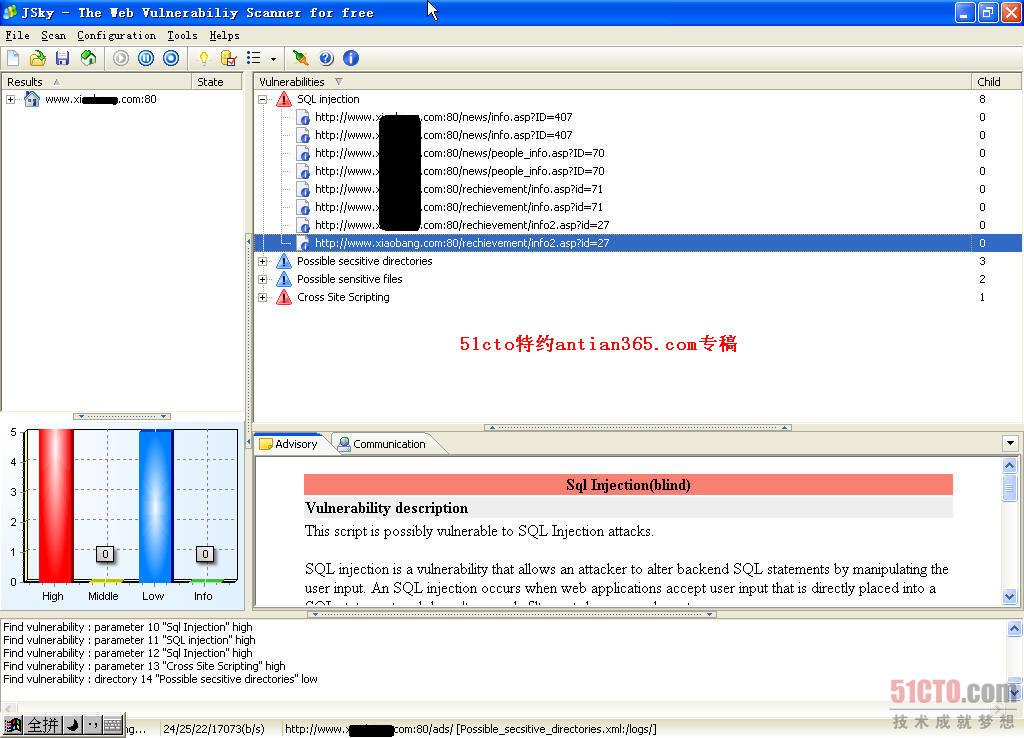1024x738 pixels.
Task: Click the Results column header
Action: click(x=97, y=82)
